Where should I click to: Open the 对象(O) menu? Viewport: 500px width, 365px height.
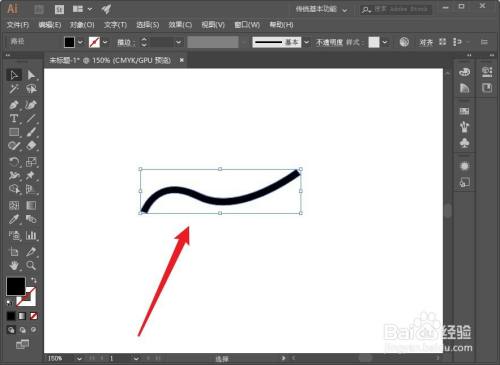(82, 25)
